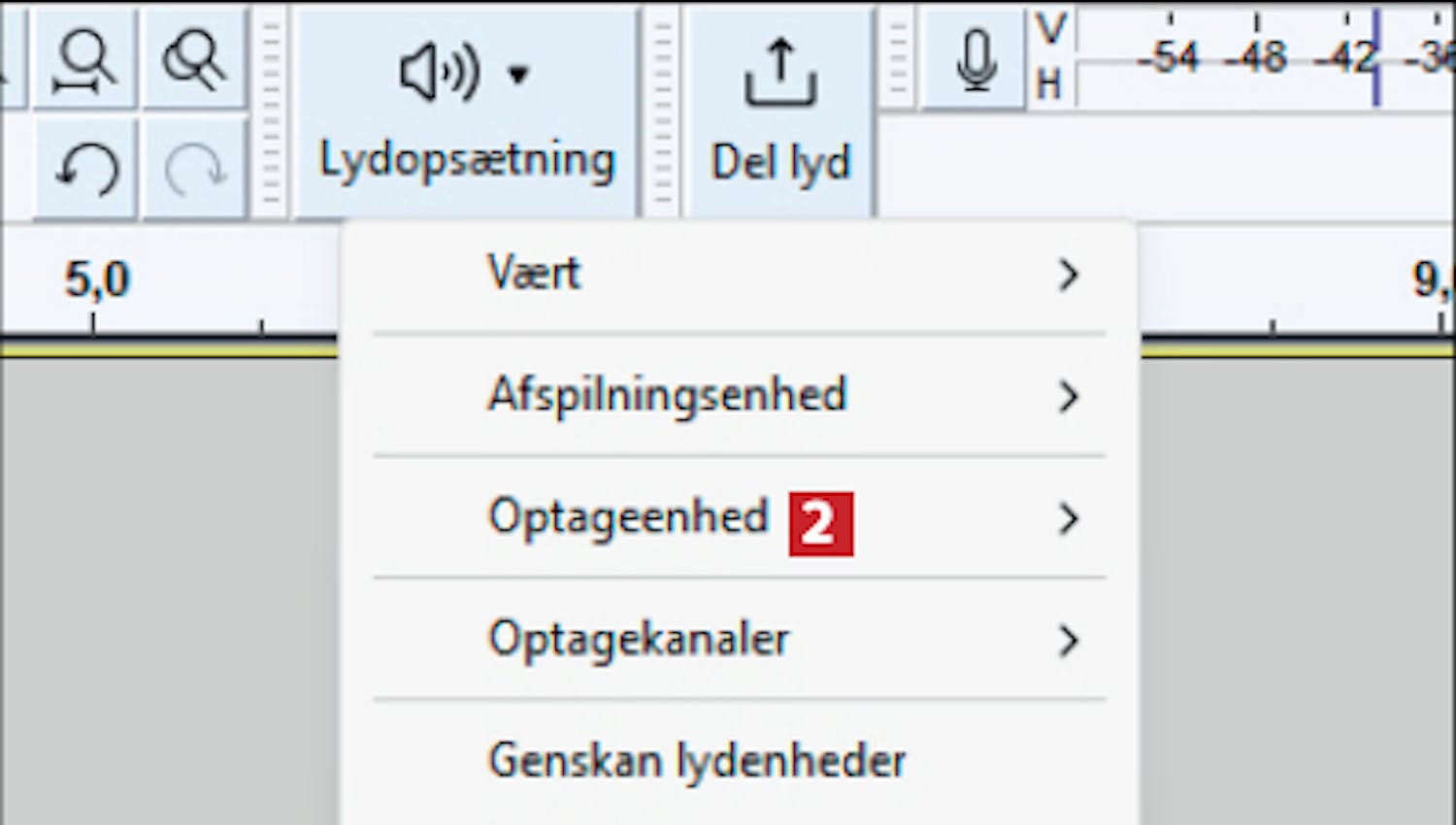1456x825 pixels.
Task: Open the Lydopsætning dropdown arrow
Action: click(518, 74)
